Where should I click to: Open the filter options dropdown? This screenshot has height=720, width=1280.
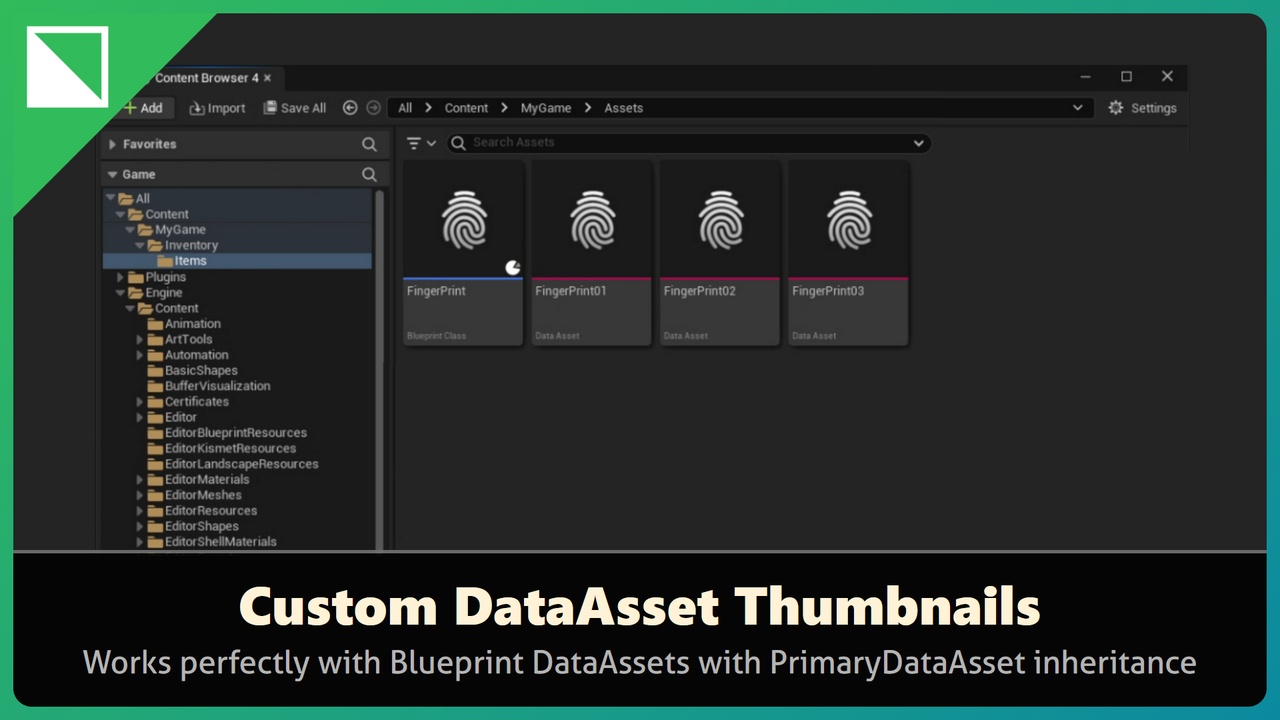[421, 143]
